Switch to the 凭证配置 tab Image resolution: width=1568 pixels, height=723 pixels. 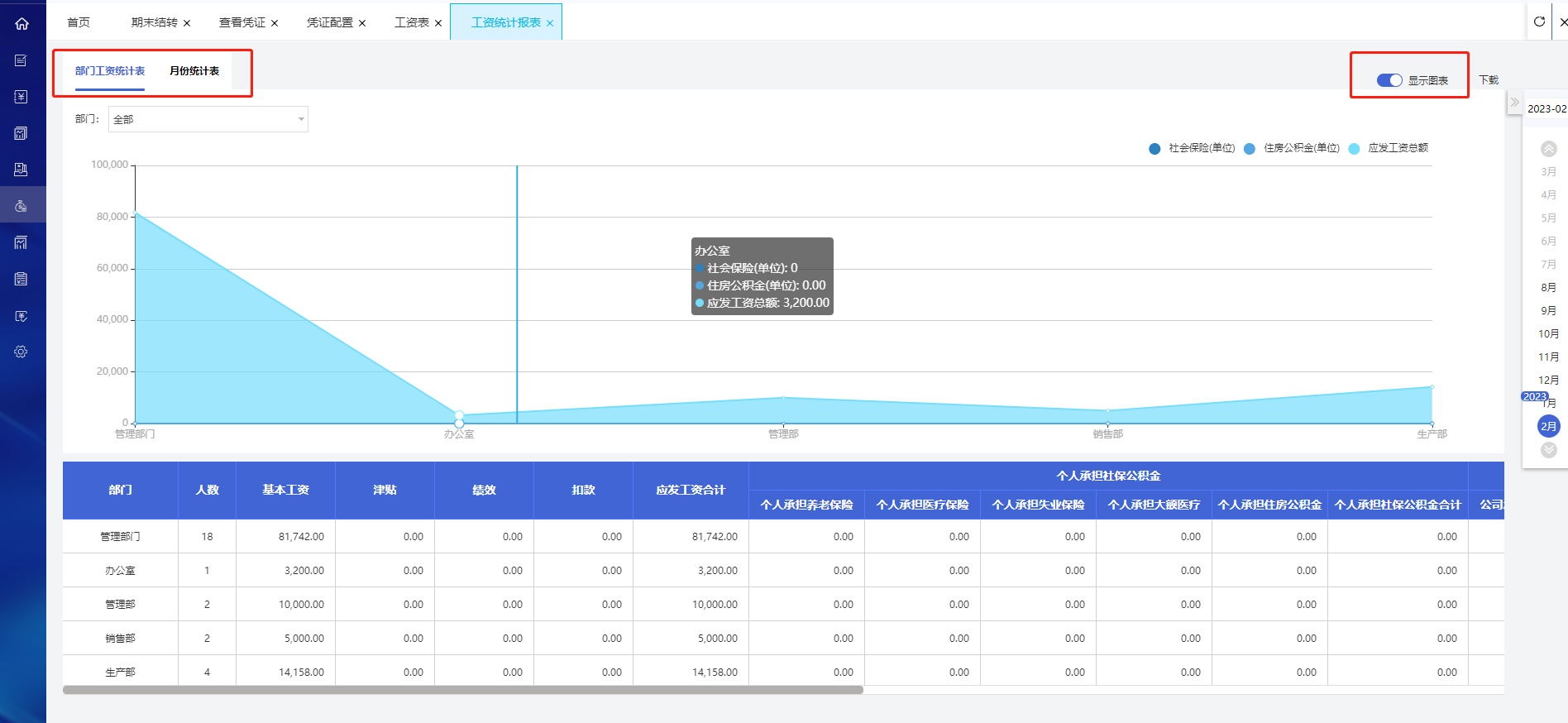click(x=330, y=22)
